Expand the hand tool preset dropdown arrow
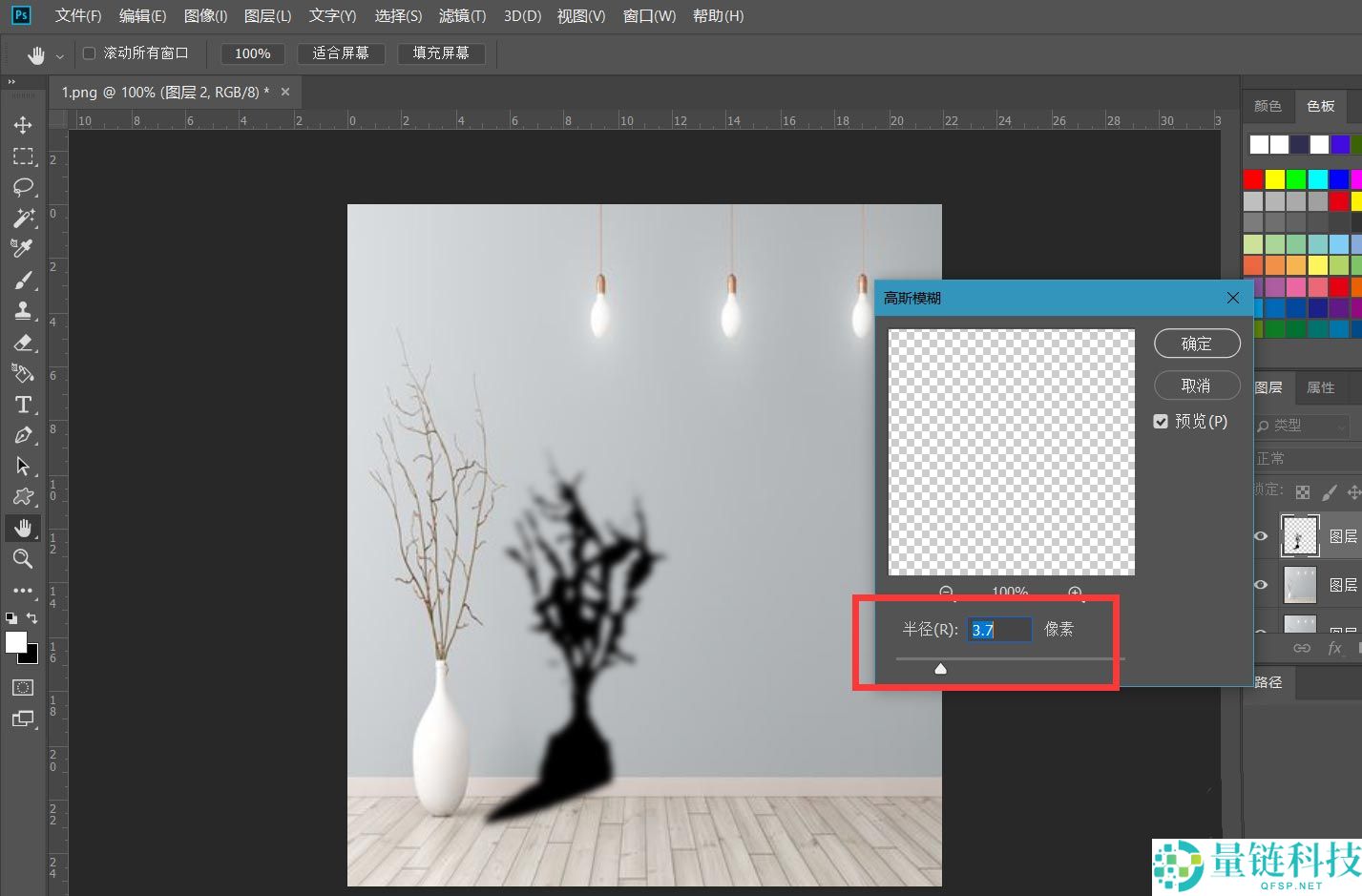Image resolution: width=1362 pixels, height=896 pixels. coord(60,56)
